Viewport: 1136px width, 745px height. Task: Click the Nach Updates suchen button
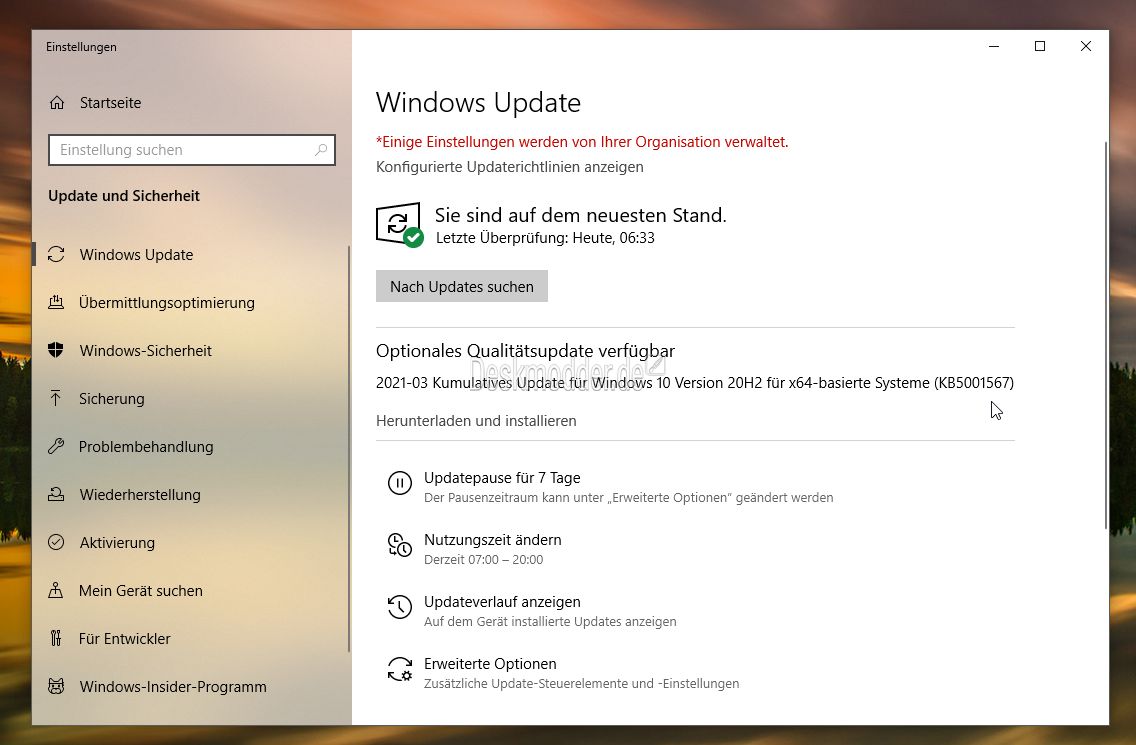tap(462, 286)
